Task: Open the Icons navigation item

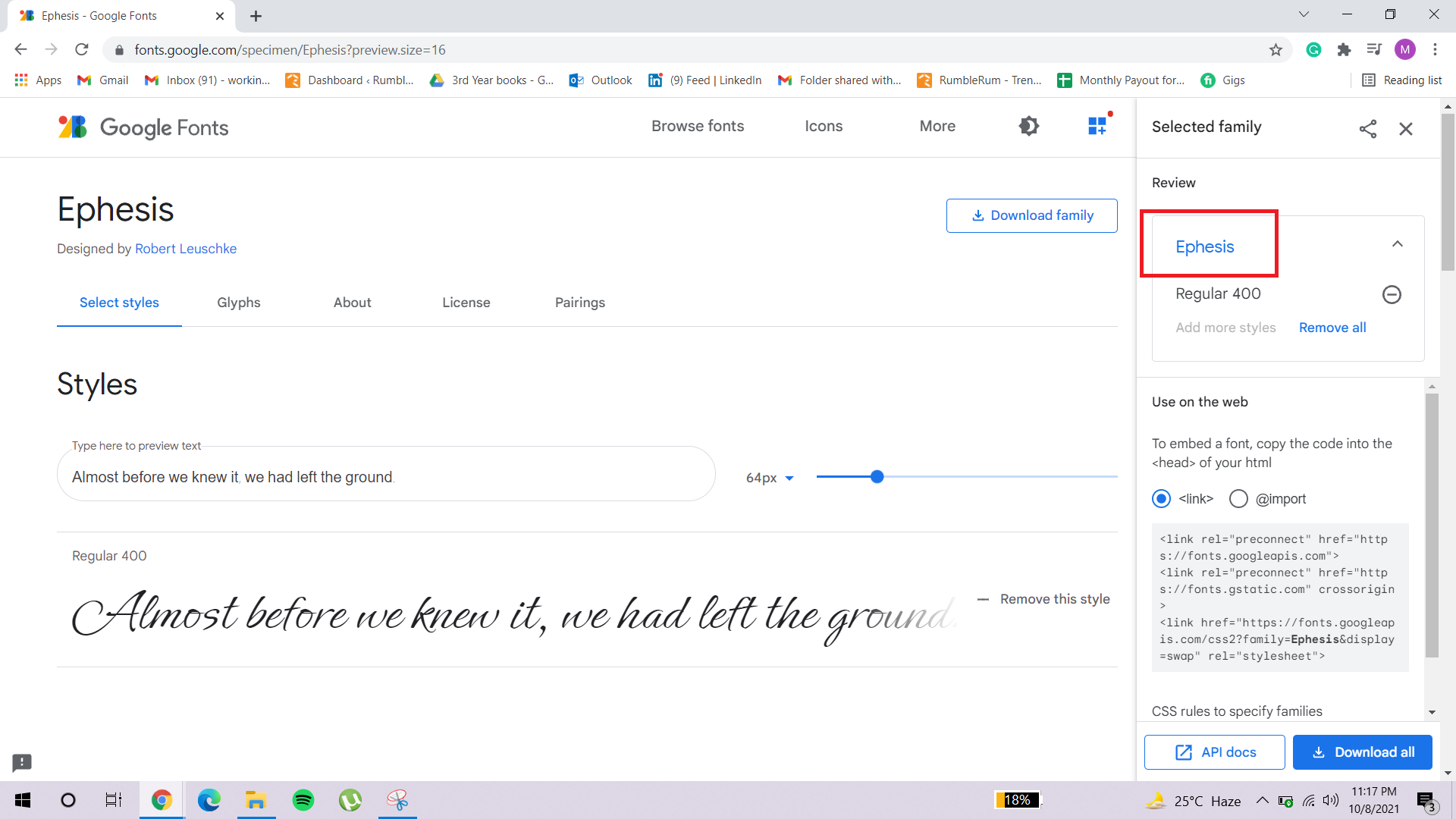Action: (x=824, y=127)
